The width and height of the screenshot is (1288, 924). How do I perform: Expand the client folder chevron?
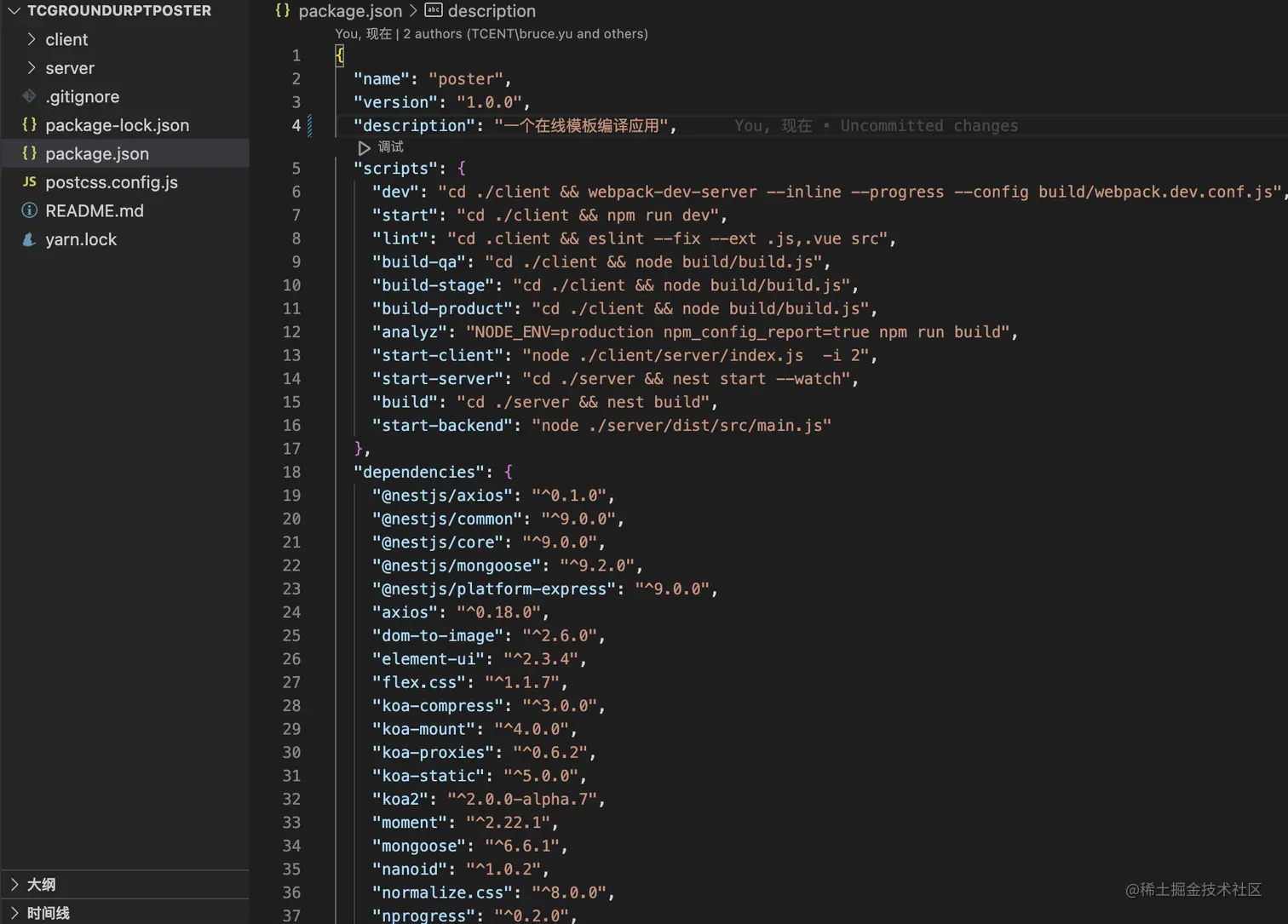[x=31, y=39]
